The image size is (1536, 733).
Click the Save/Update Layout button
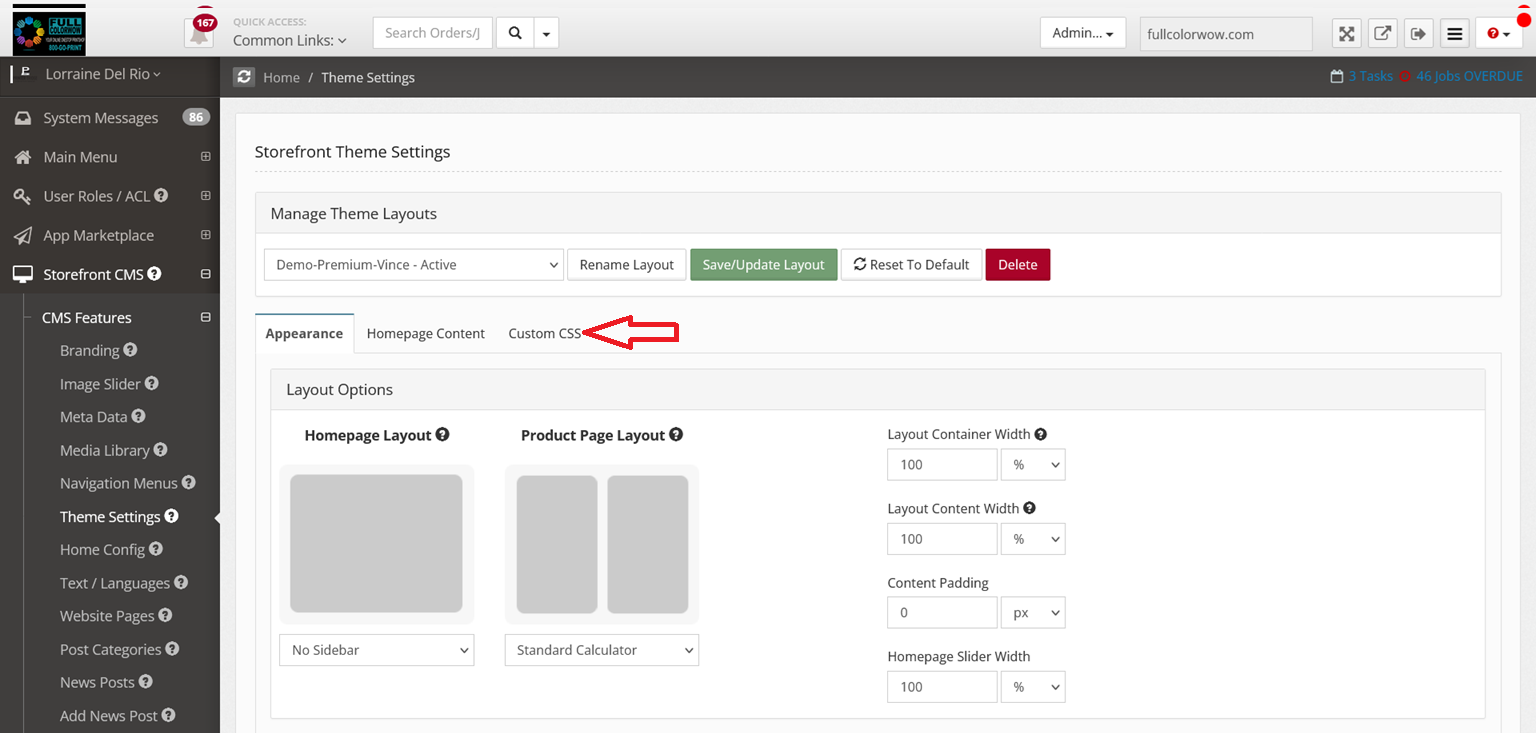(x=763, y=265)
